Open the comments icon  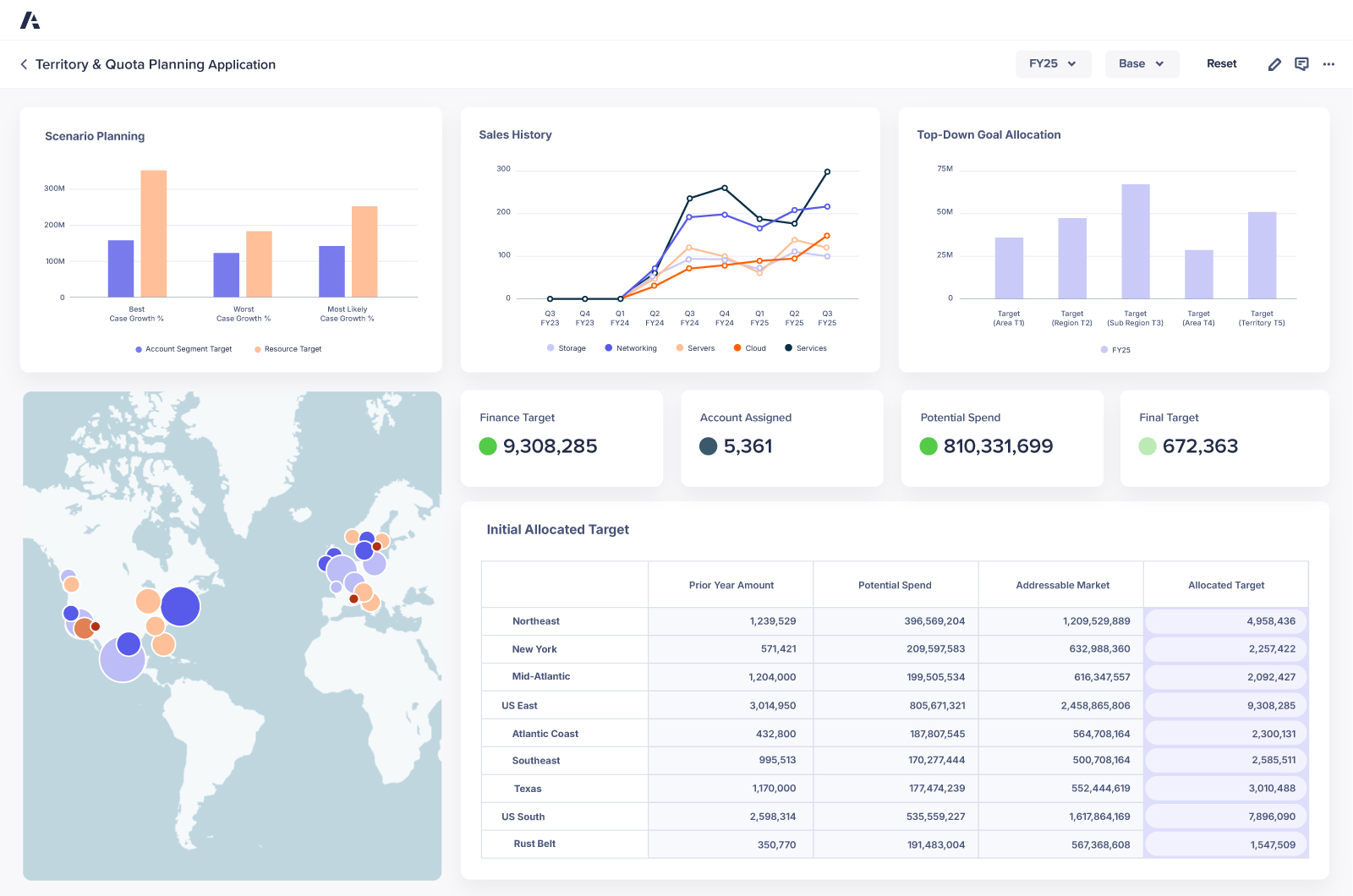click(x=1301, y=63)
